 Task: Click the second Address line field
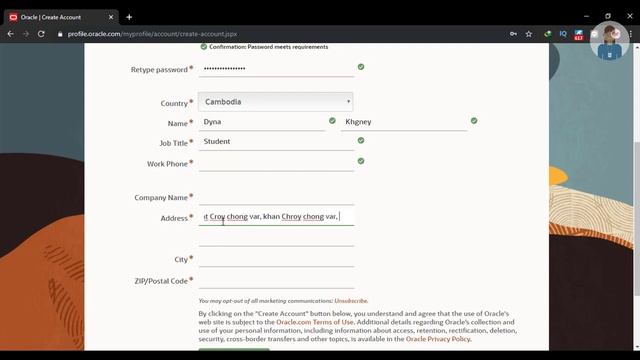(276, 238)
